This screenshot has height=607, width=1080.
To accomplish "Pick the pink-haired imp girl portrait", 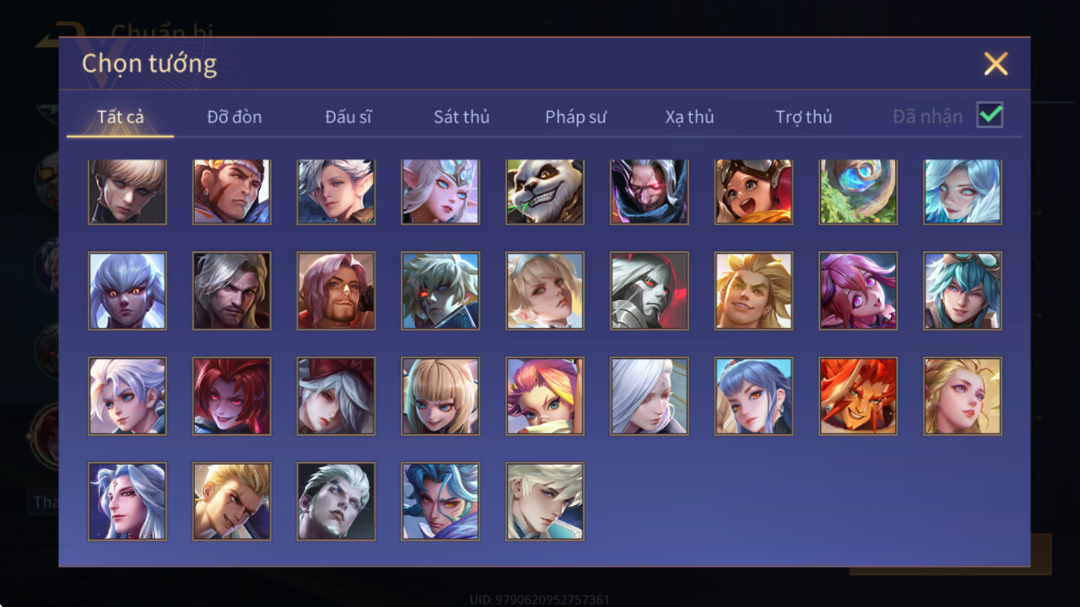I will pos(858,291).
